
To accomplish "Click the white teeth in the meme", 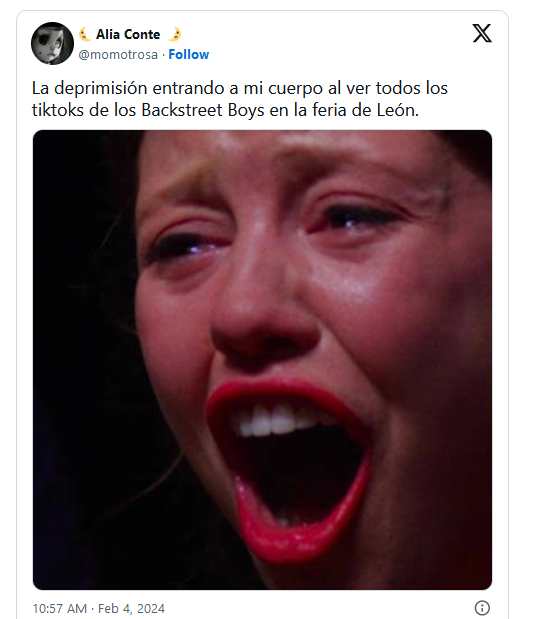I will coord(276,422).
